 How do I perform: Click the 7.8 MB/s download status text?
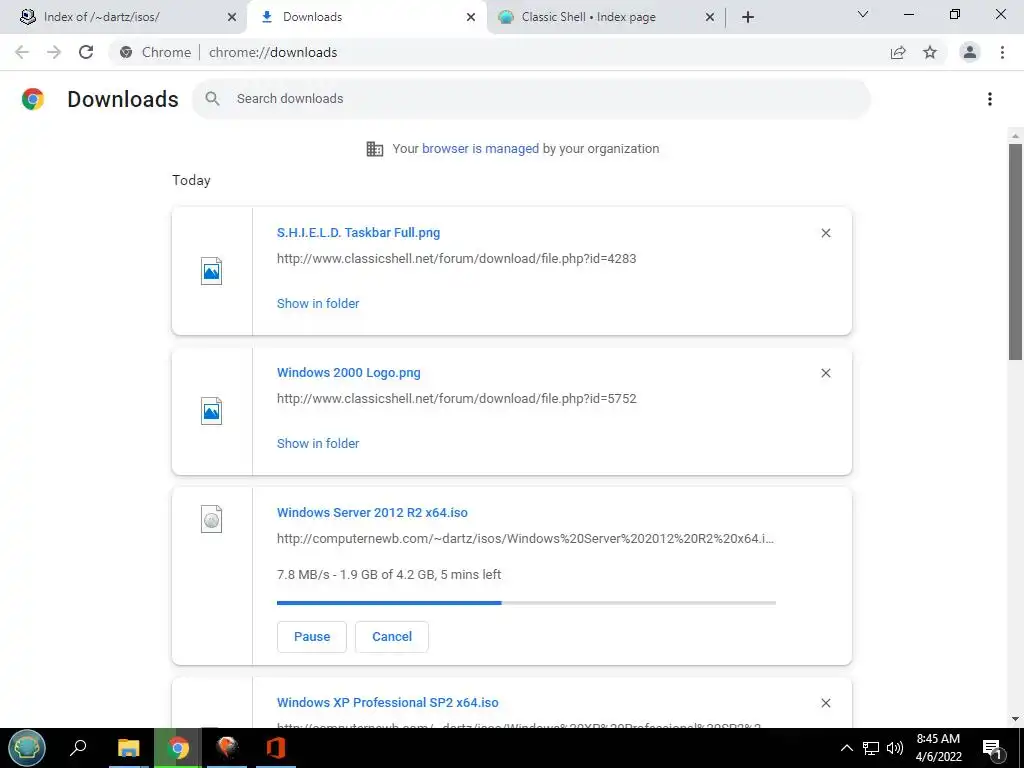coord(389,575)
